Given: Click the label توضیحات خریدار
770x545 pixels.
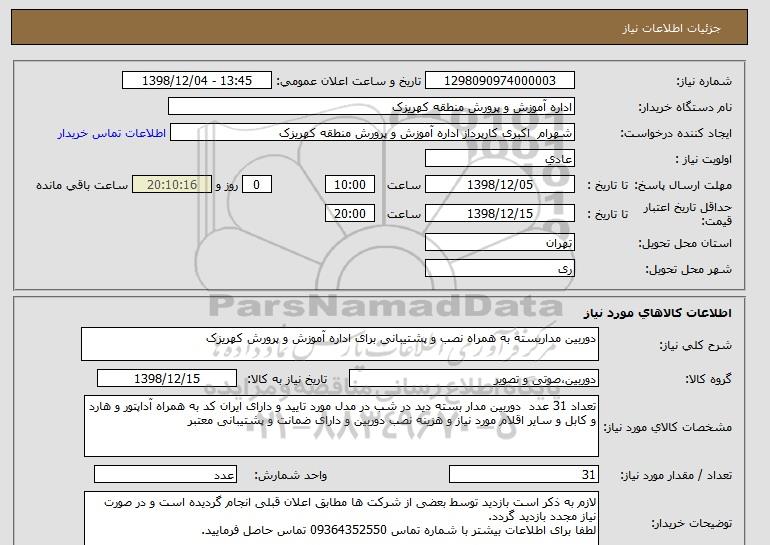Looking at the screenshot, I should click(x=691, y=524).
